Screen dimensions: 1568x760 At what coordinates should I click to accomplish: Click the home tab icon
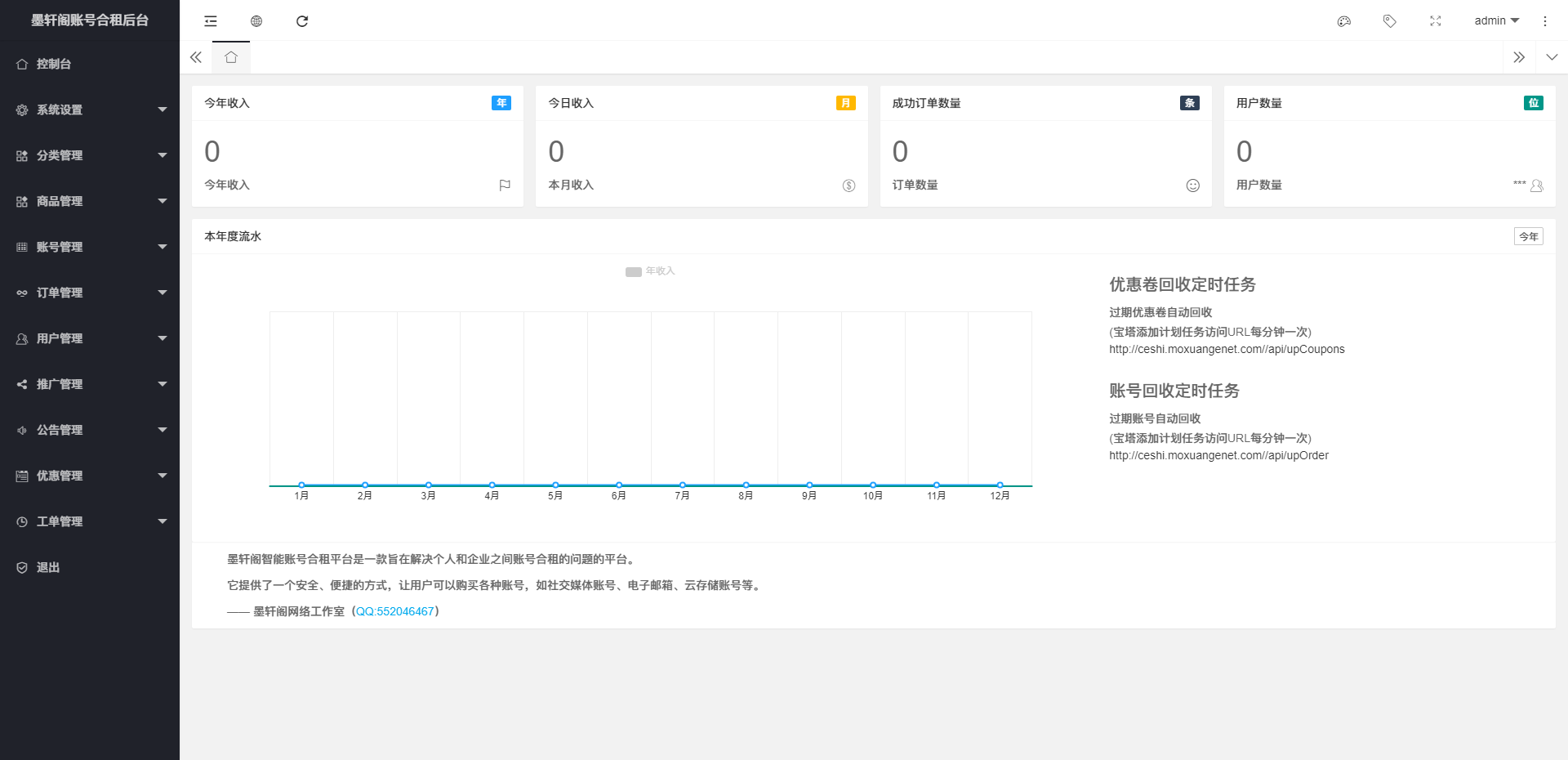click(x=231, y=57)
